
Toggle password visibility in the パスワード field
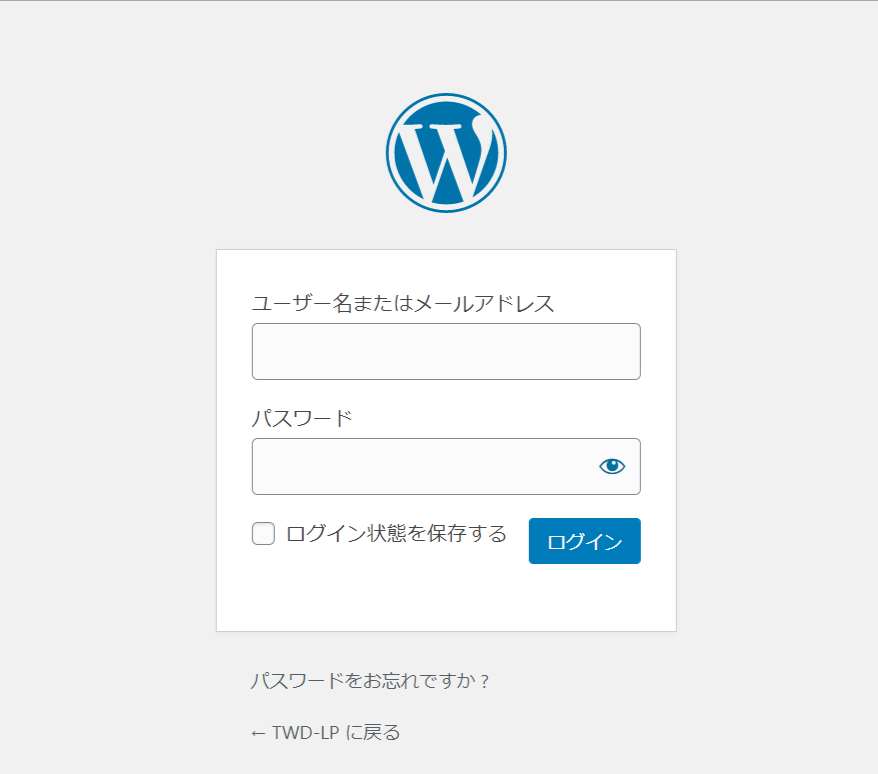click(612, 465)
